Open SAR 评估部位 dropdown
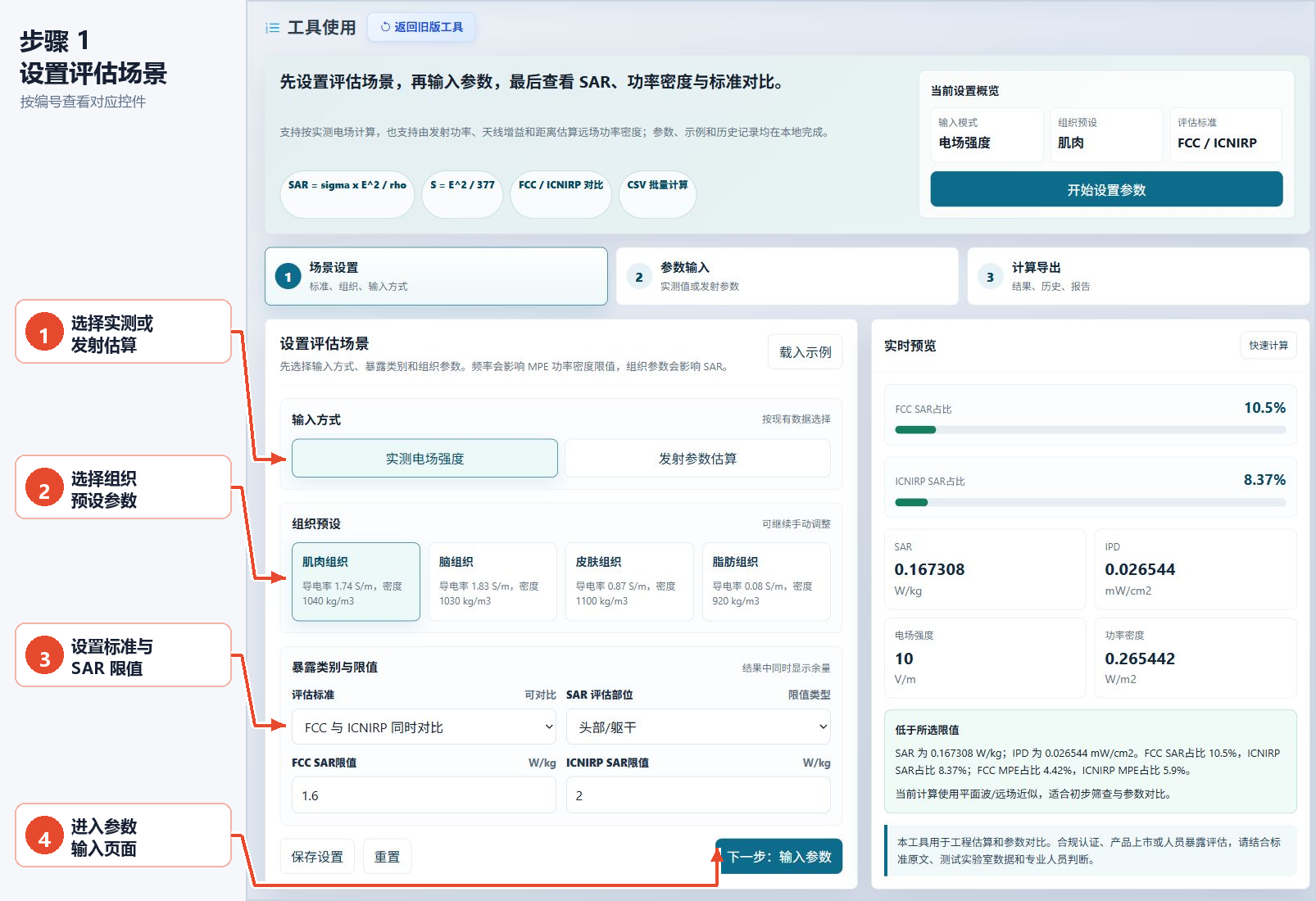The height and width of the screenshot is (901, 1316). [698, 727]
